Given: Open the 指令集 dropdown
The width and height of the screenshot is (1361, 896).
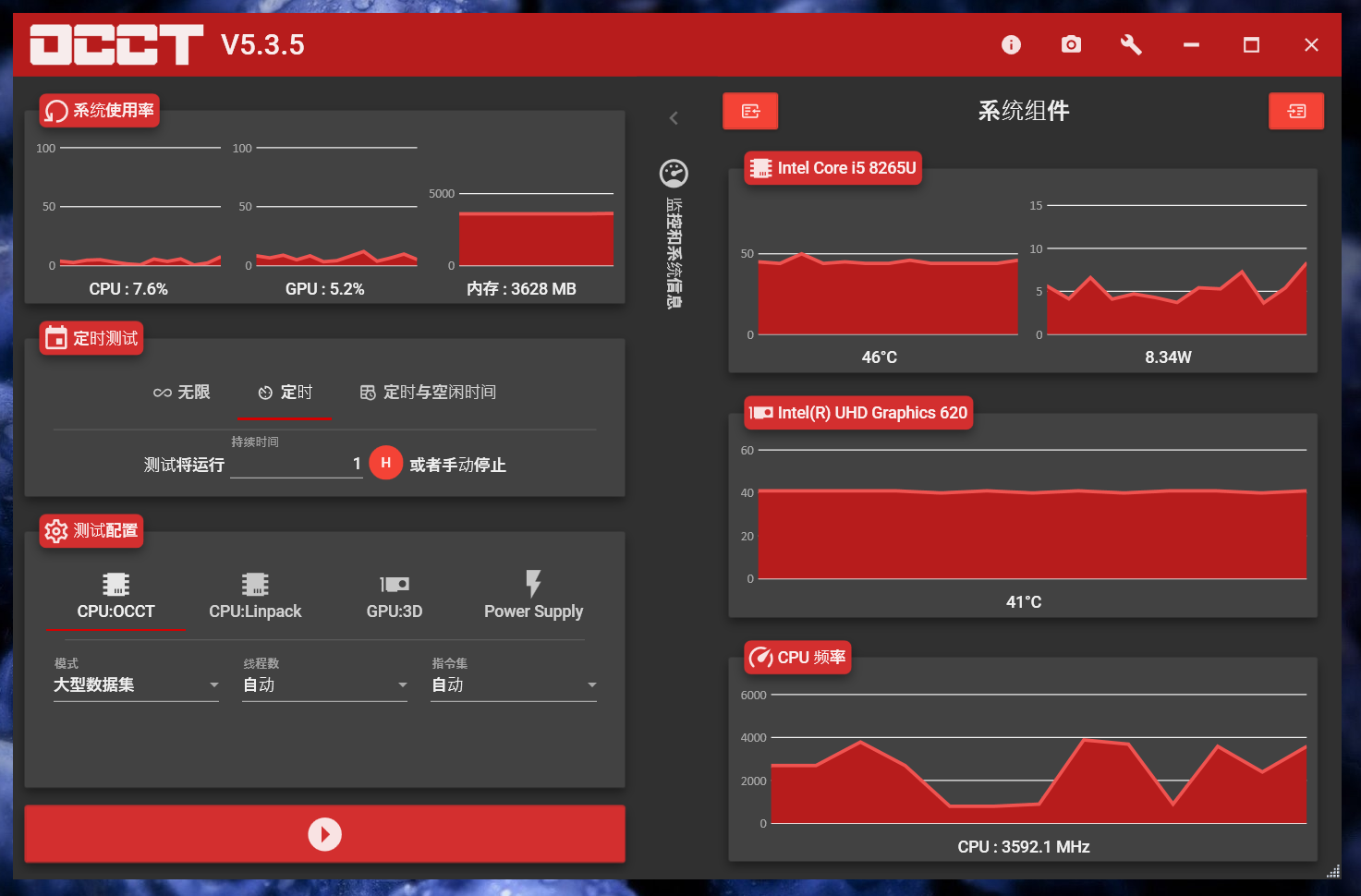Looking at the screenshot, I should [x=514, y=684].
